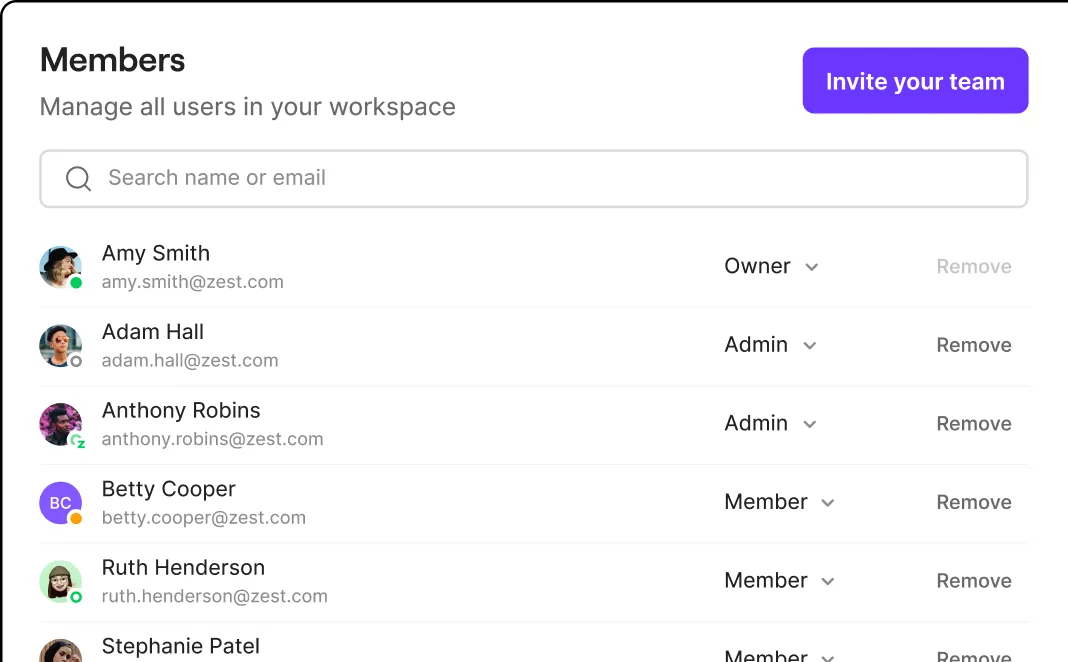
Task: Click the search magnifier icon
Action: pyautogui.click(x=78, y=179)
